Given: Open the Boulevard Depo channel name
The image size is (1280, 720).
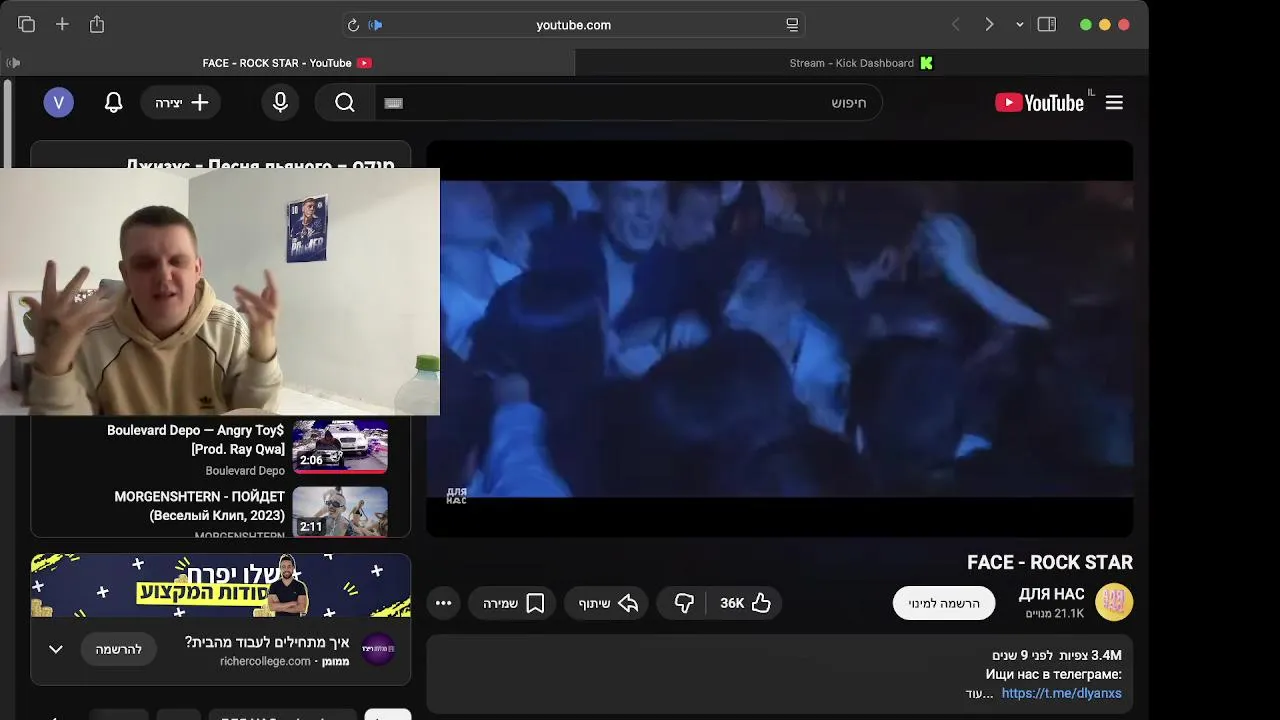Looking at the screenshot, I should (x=245, y=471).
